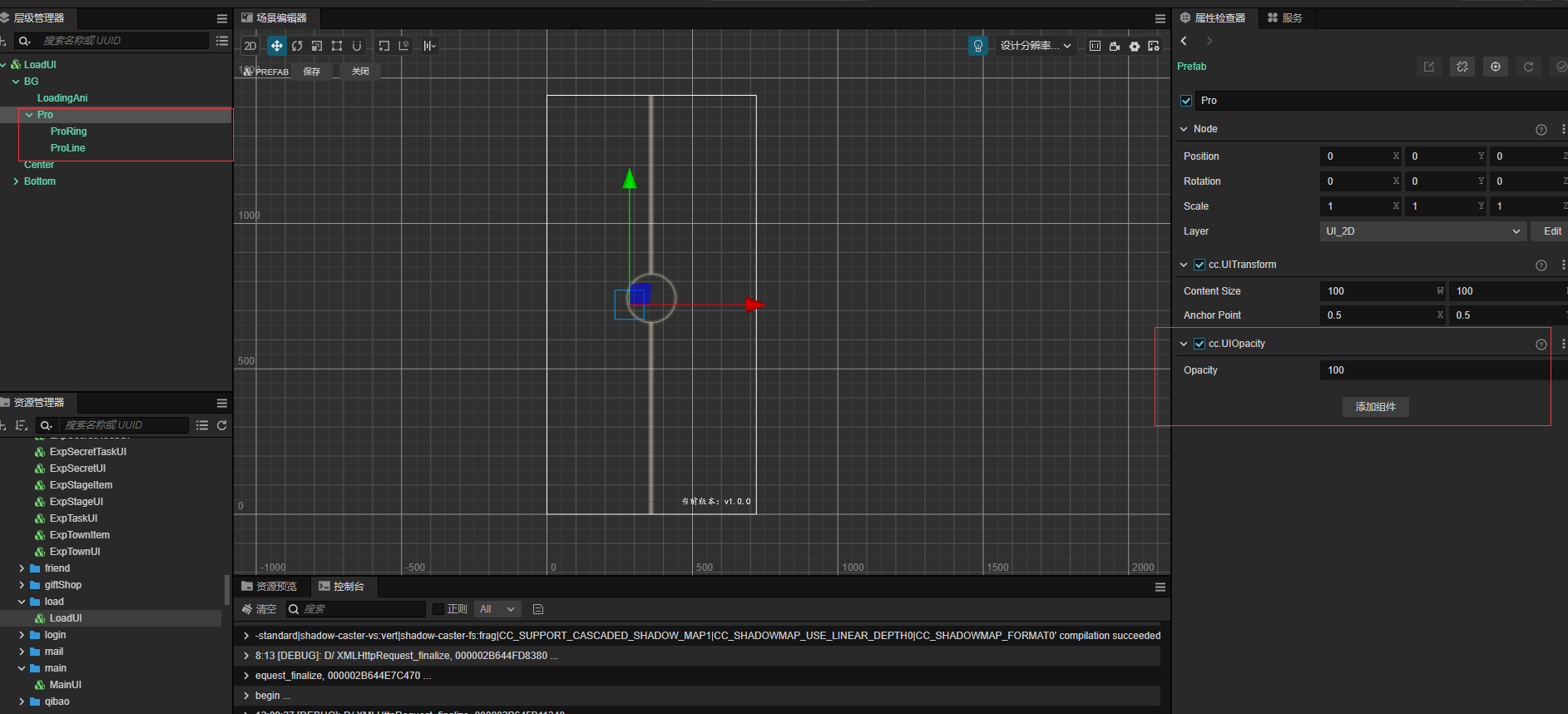The width and height of the screenshot is (1568, 714).
Task: Toggle the Pro node active checkbox
Action: click(x=1186, y=101)
